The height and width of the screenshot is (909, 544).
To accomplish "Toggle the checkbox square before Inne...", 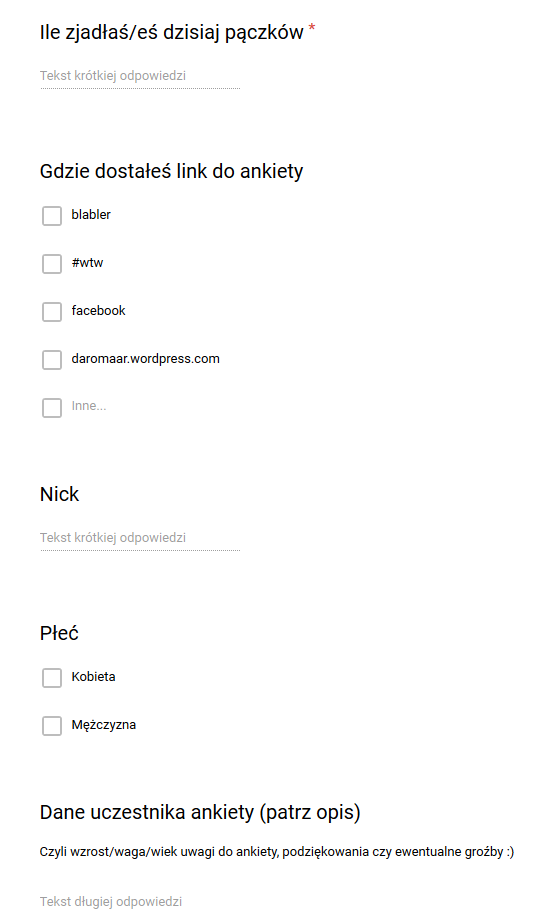I will point(52,408).
